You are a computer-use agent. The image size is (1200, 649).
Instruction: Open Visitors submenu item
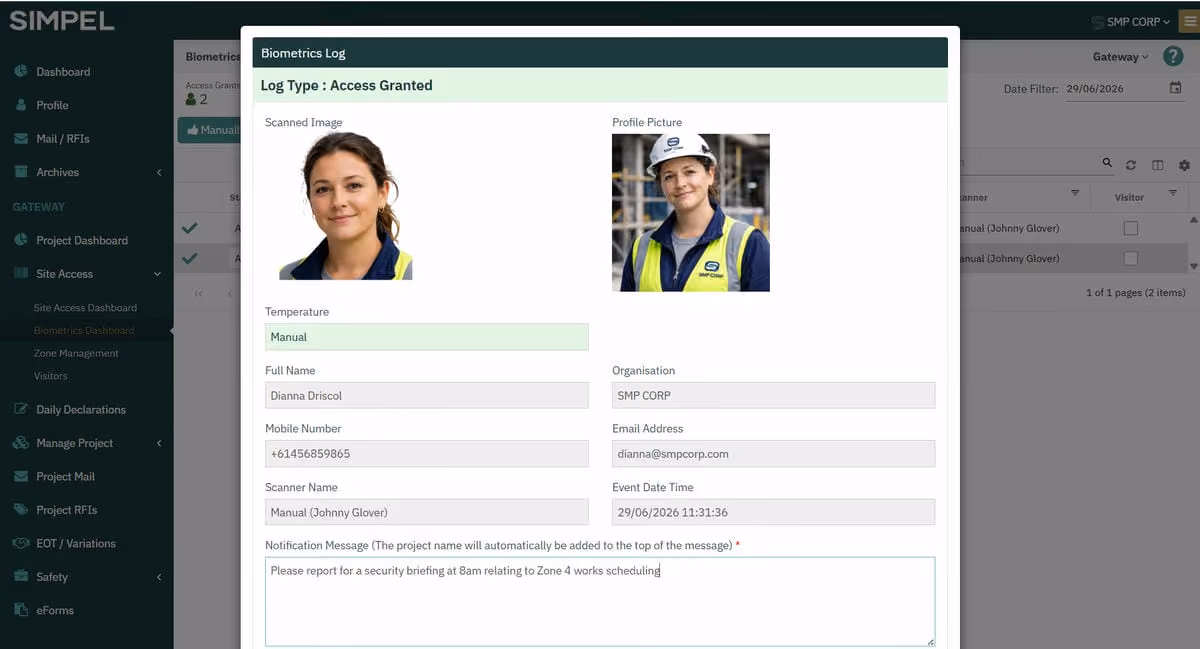click(x=51, y=376)
